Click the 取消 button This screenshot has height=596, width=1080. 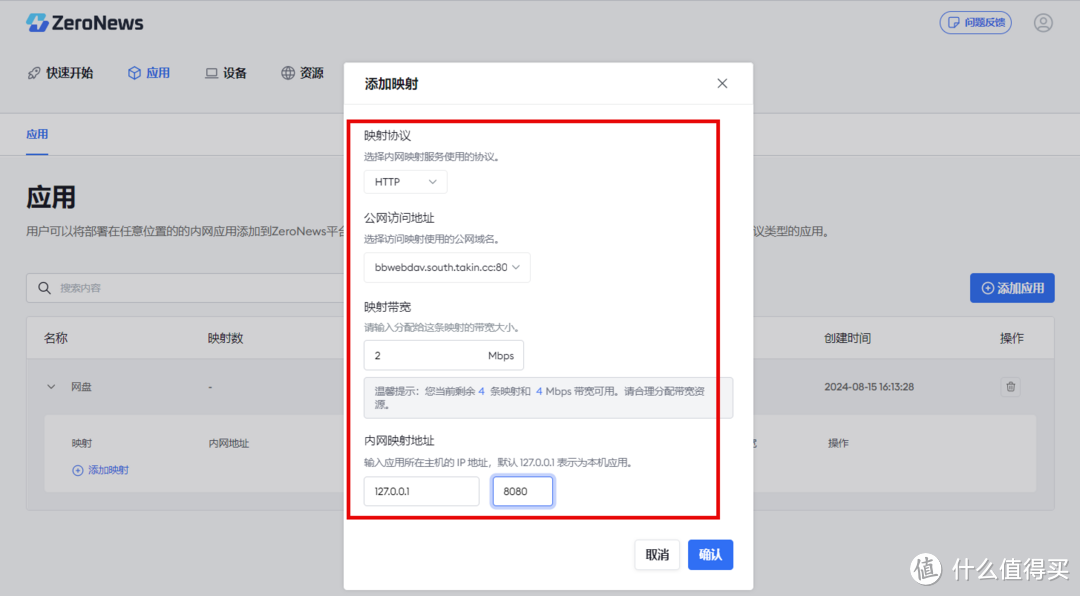pyautogui.click(x=657, y=555)
